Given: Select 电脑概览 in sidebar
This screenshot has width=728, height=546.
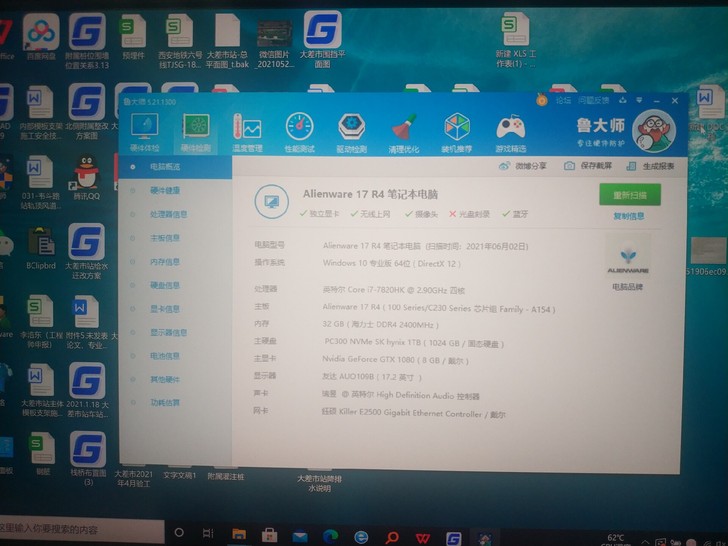Looking at the screenshot, I should coord(176,167).
